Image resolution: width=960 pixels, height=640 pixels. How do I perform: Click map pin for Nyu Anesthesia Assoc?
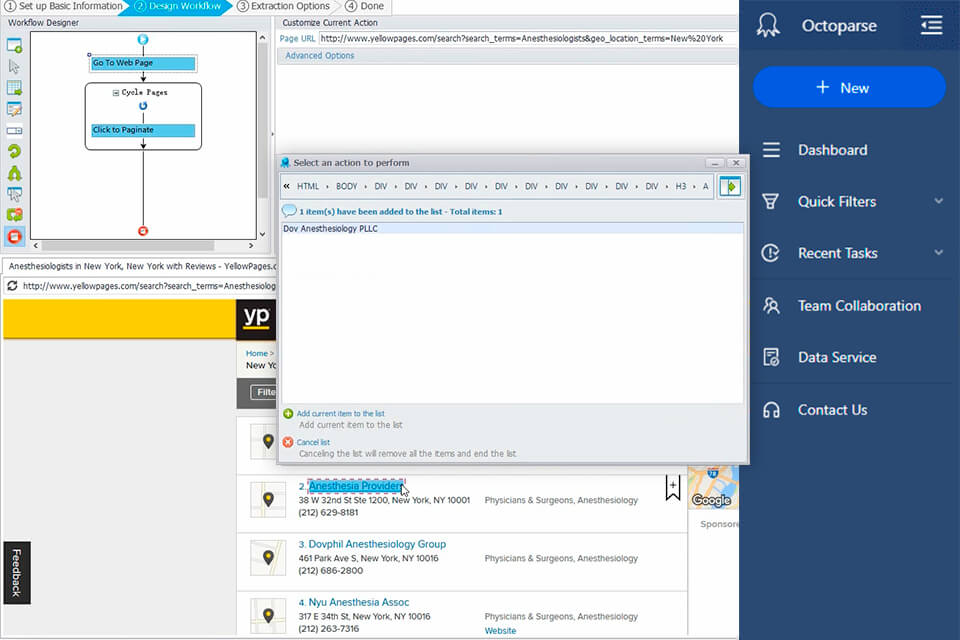coord(268,616)
